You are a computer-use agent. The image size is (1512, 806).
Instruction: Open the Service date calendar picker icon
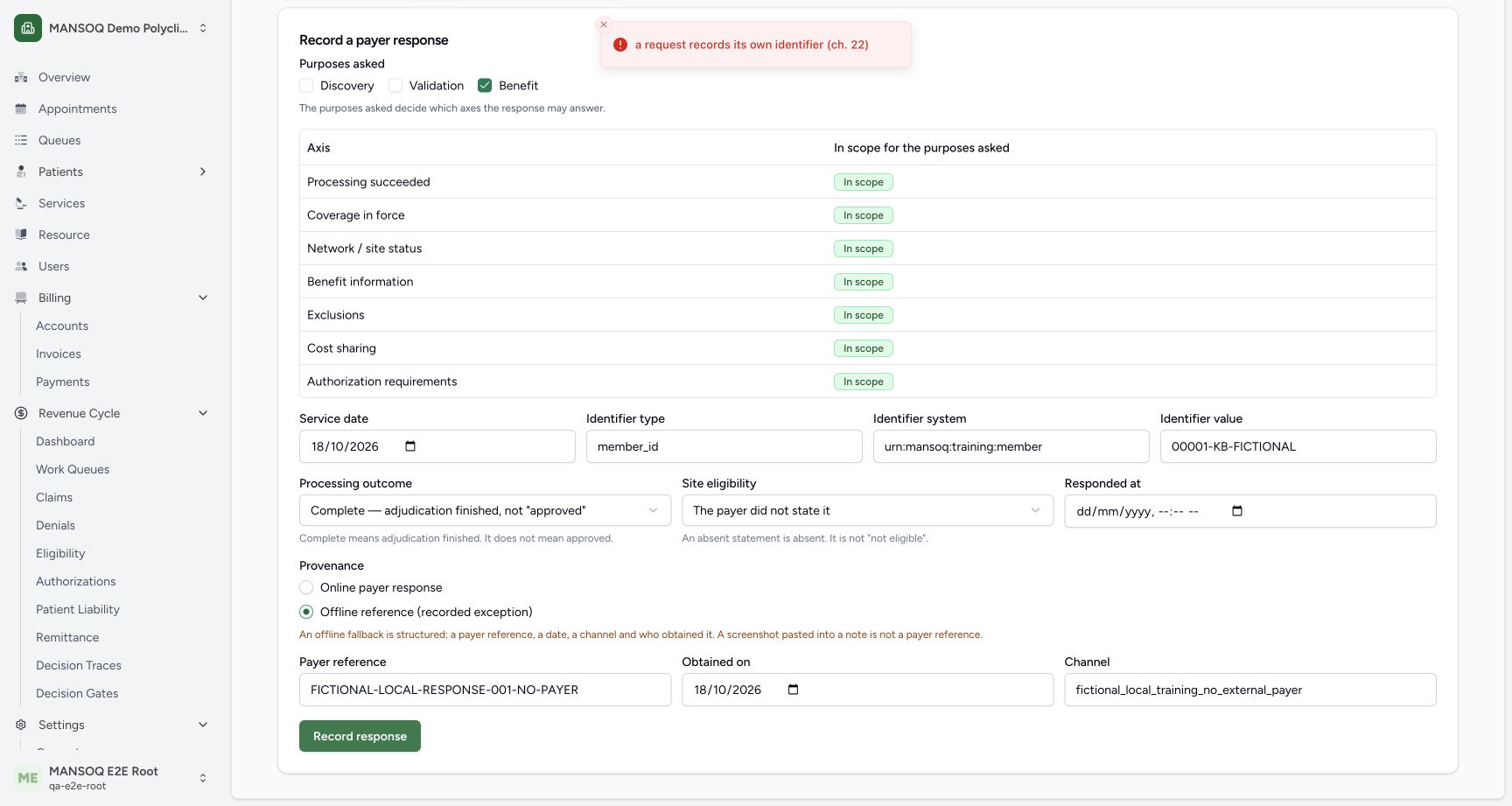[410, 446]
